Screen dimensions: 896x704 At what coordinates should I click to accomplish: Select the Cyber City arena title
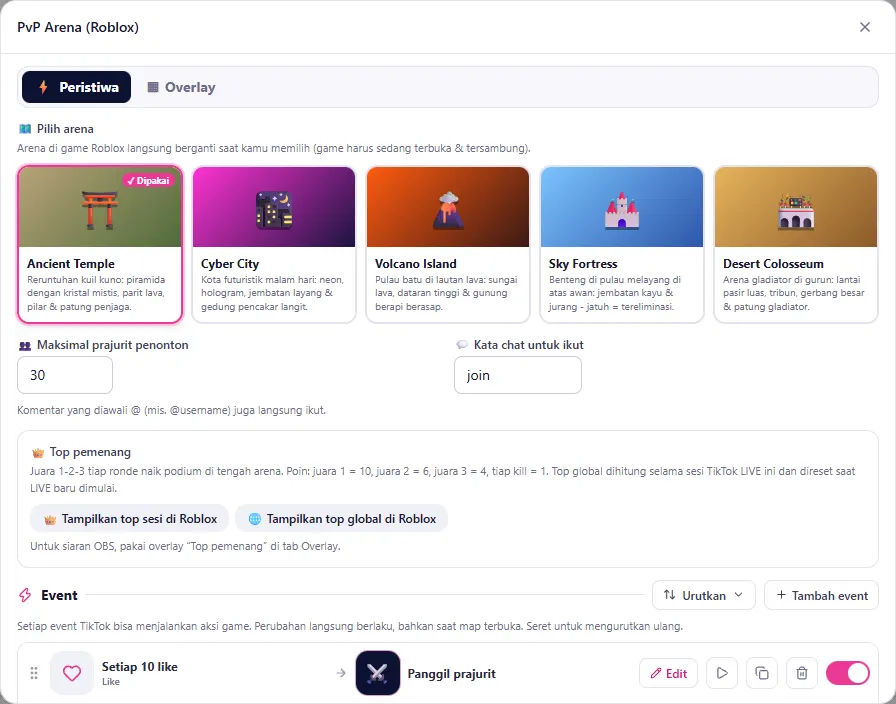tap(230, 263)
